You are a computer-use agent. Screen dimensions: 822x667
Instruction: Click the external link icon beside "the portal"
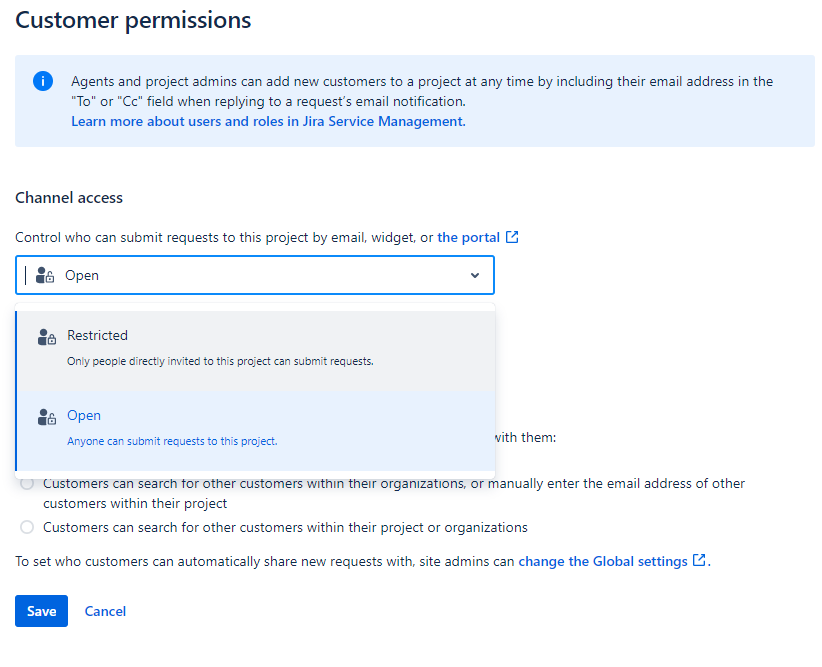click(512, 237)
